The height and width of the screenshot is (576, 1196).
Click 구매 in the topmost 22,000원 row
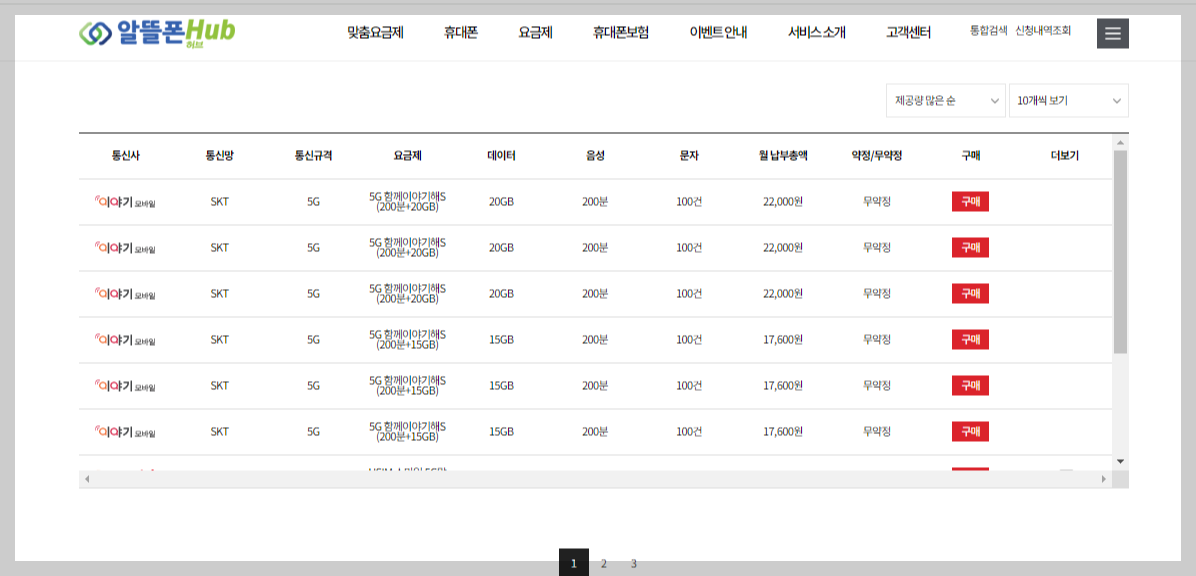click(x=970, y=202)
